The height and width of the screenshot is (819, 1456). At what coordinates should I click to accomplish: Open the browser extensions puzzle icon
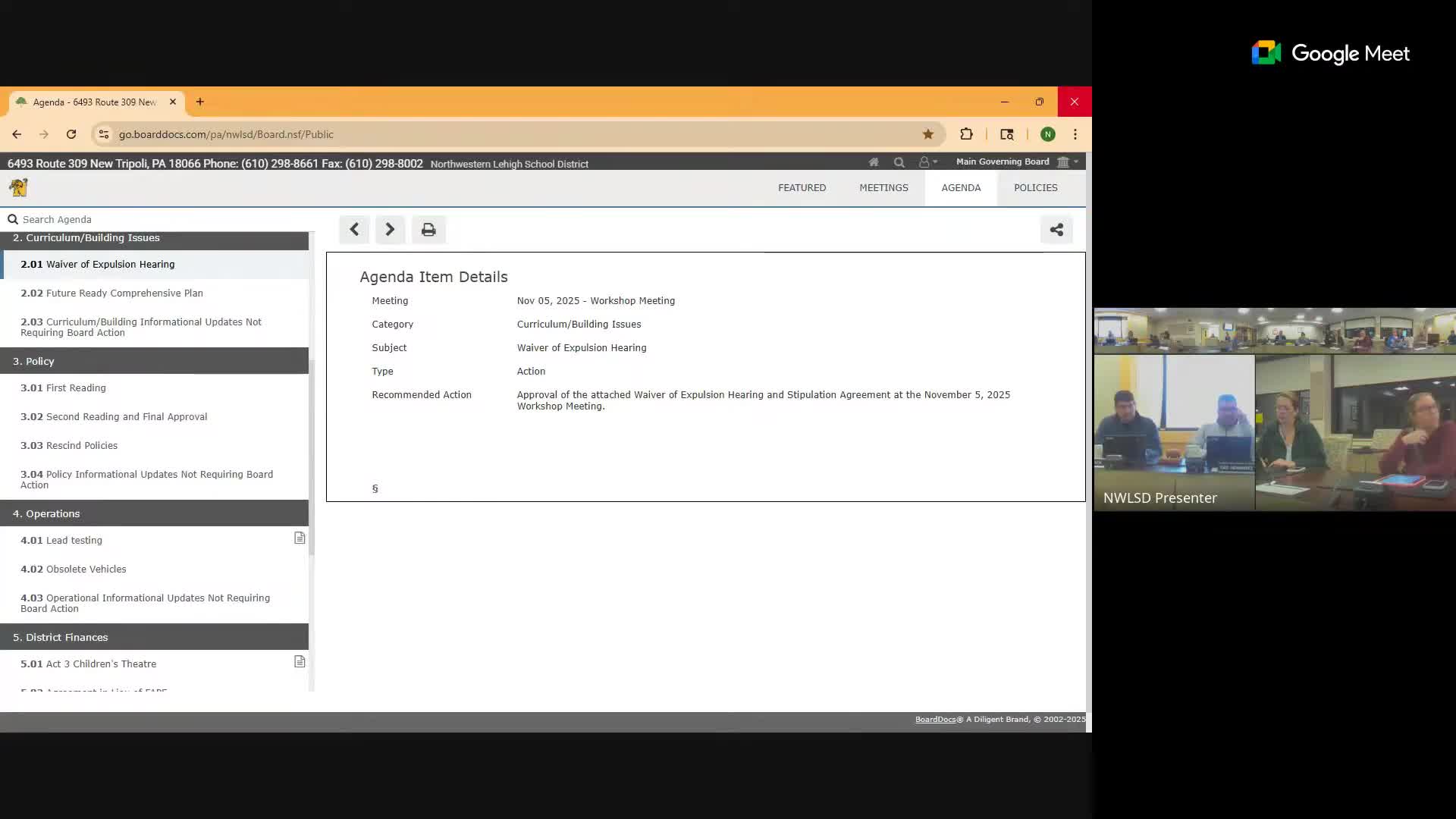point(966,134)
